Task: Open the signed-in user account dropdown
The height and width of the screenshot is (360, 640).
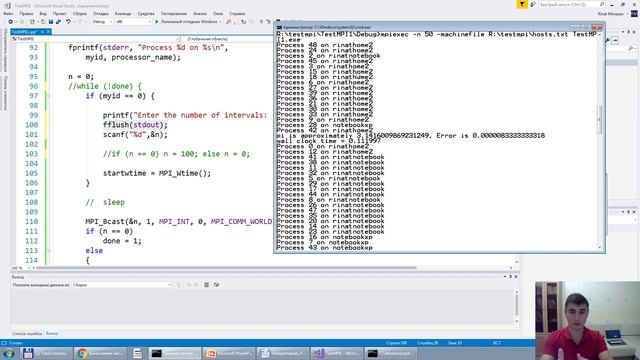Action: point(612,13)
